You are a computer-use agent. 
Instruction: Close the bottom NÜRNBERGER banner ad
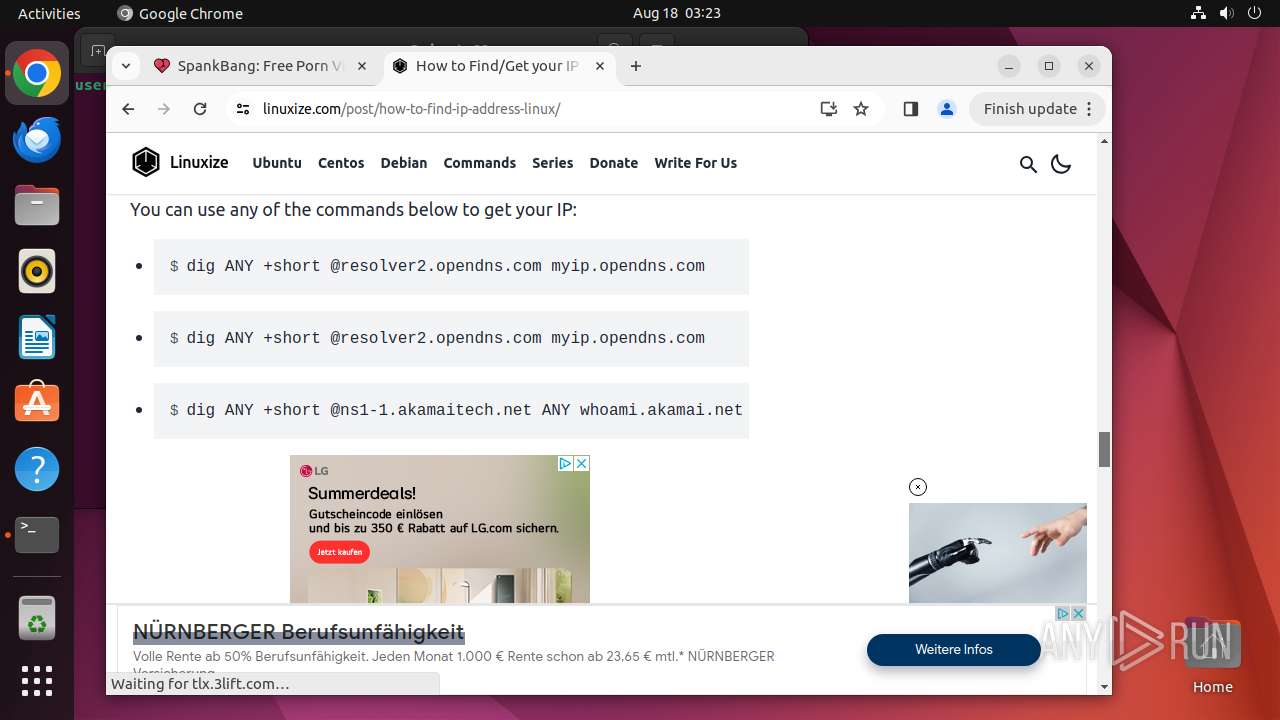point(1078,613)
